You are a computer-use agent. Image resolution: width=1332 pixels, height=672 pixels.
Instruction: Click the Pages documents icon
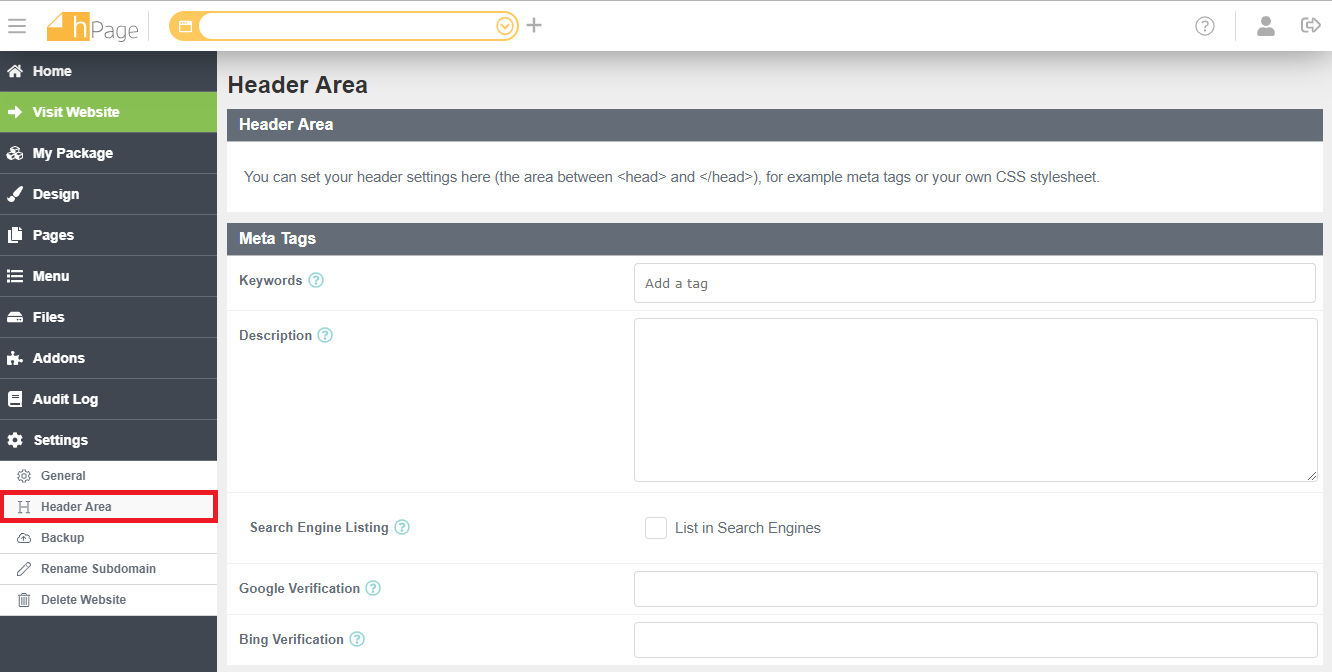click(15, 235)
